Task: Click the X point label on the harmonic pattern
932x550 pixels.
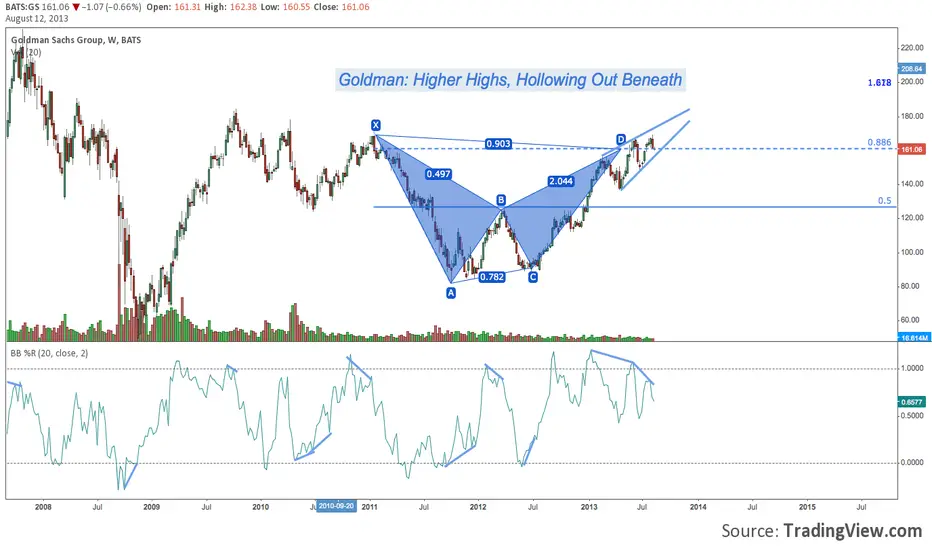Action: coord(376,125)
